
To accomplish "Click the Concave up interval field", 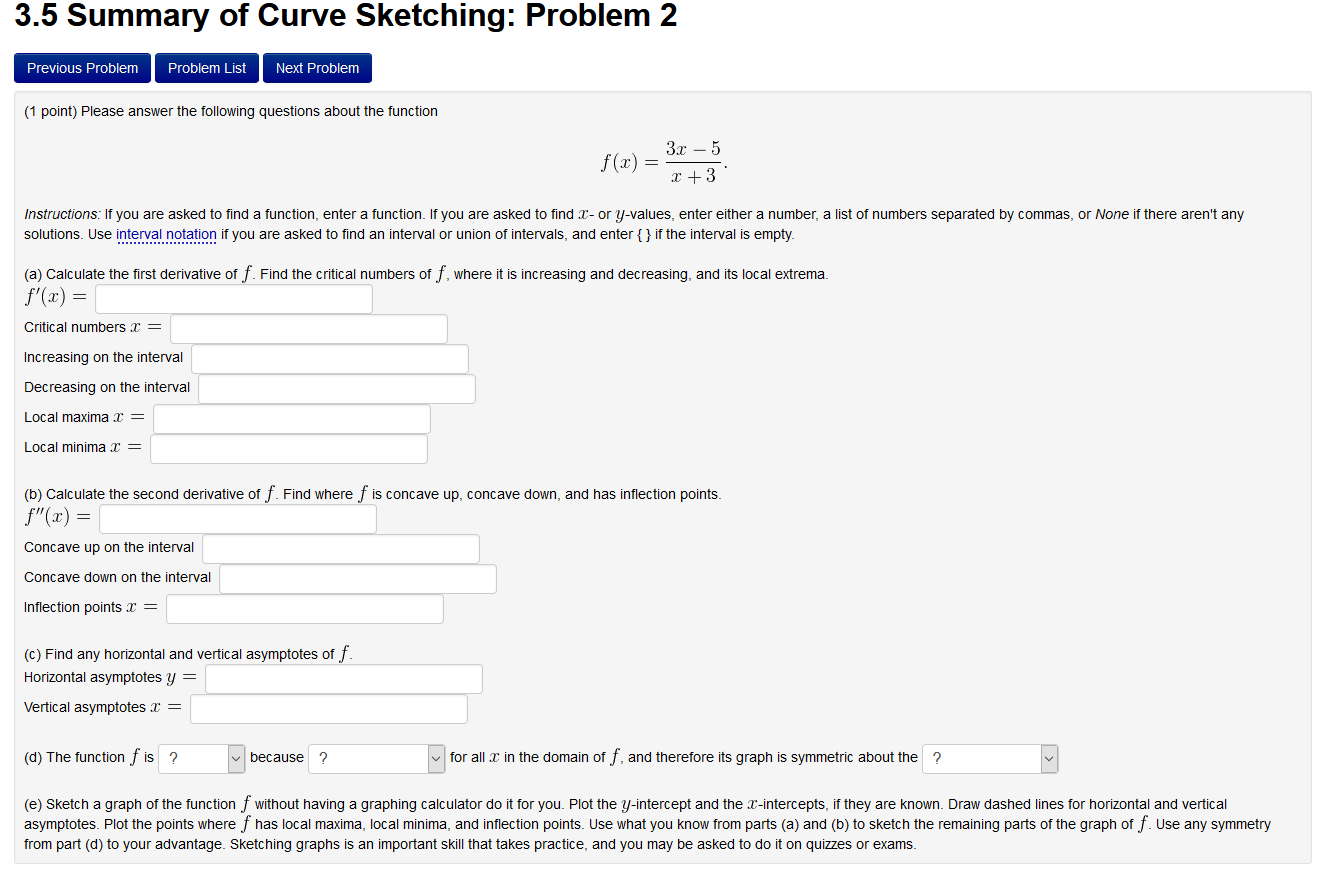I will 340,548.
